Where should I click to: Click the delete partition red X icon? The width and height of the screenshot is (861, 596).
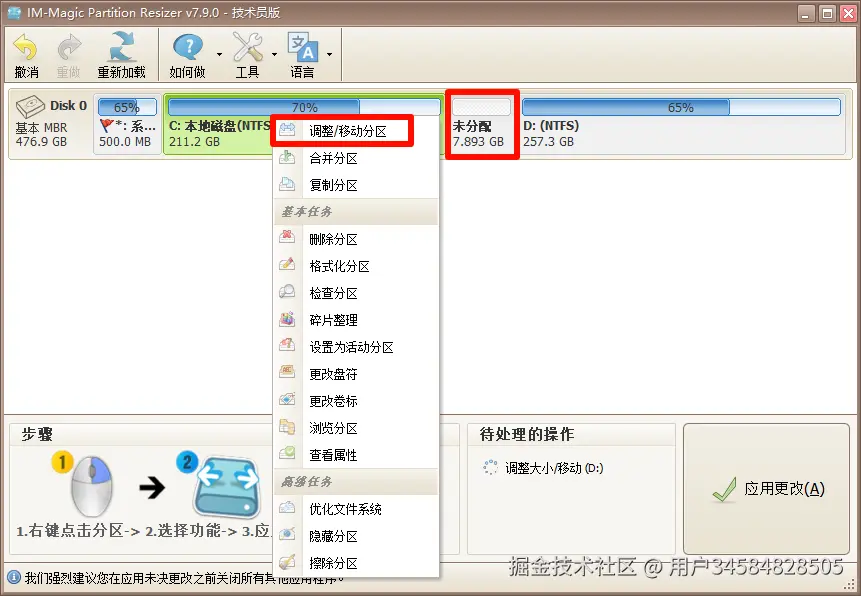(287, 237)
